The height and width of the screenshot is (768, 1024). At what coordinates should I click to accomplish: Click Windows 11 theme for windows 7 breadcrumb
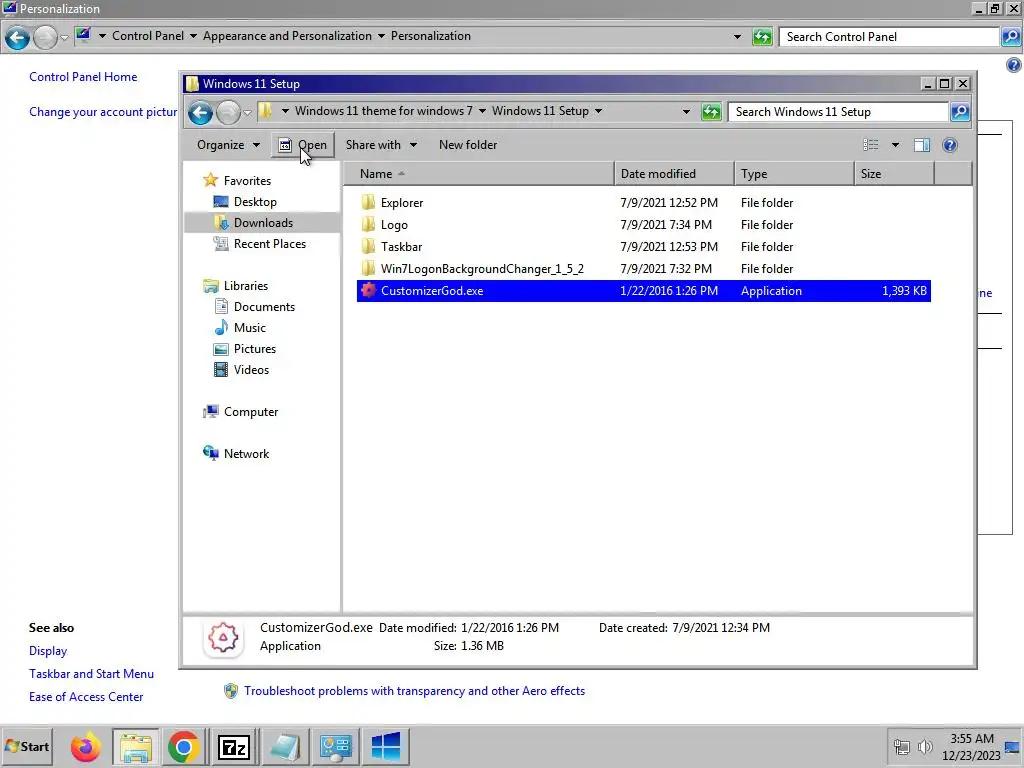383,111
